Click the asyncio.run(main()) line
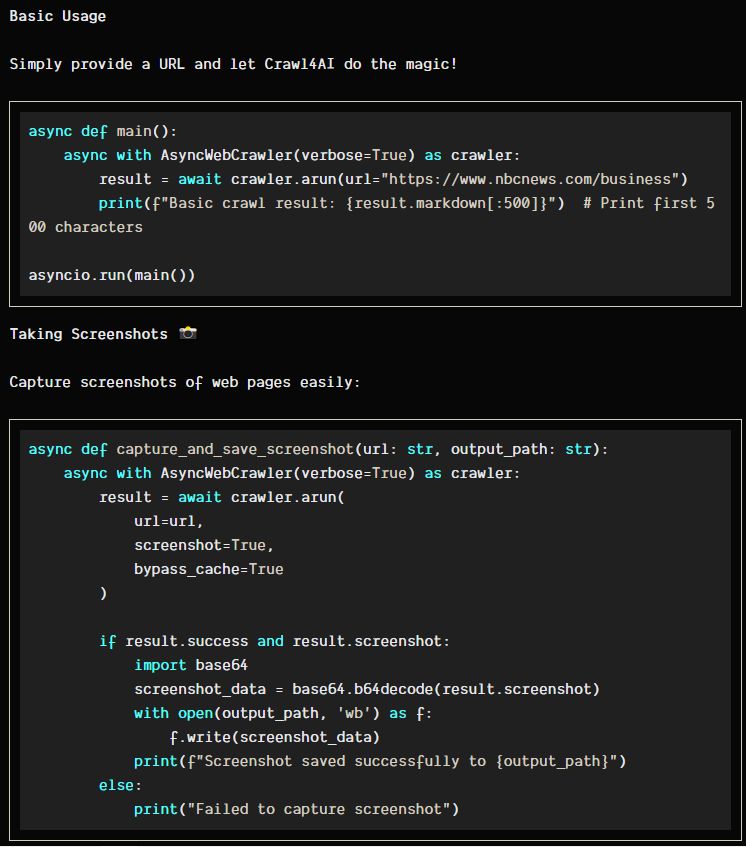This screenshot has height=847, width=746. click(112, 275)
